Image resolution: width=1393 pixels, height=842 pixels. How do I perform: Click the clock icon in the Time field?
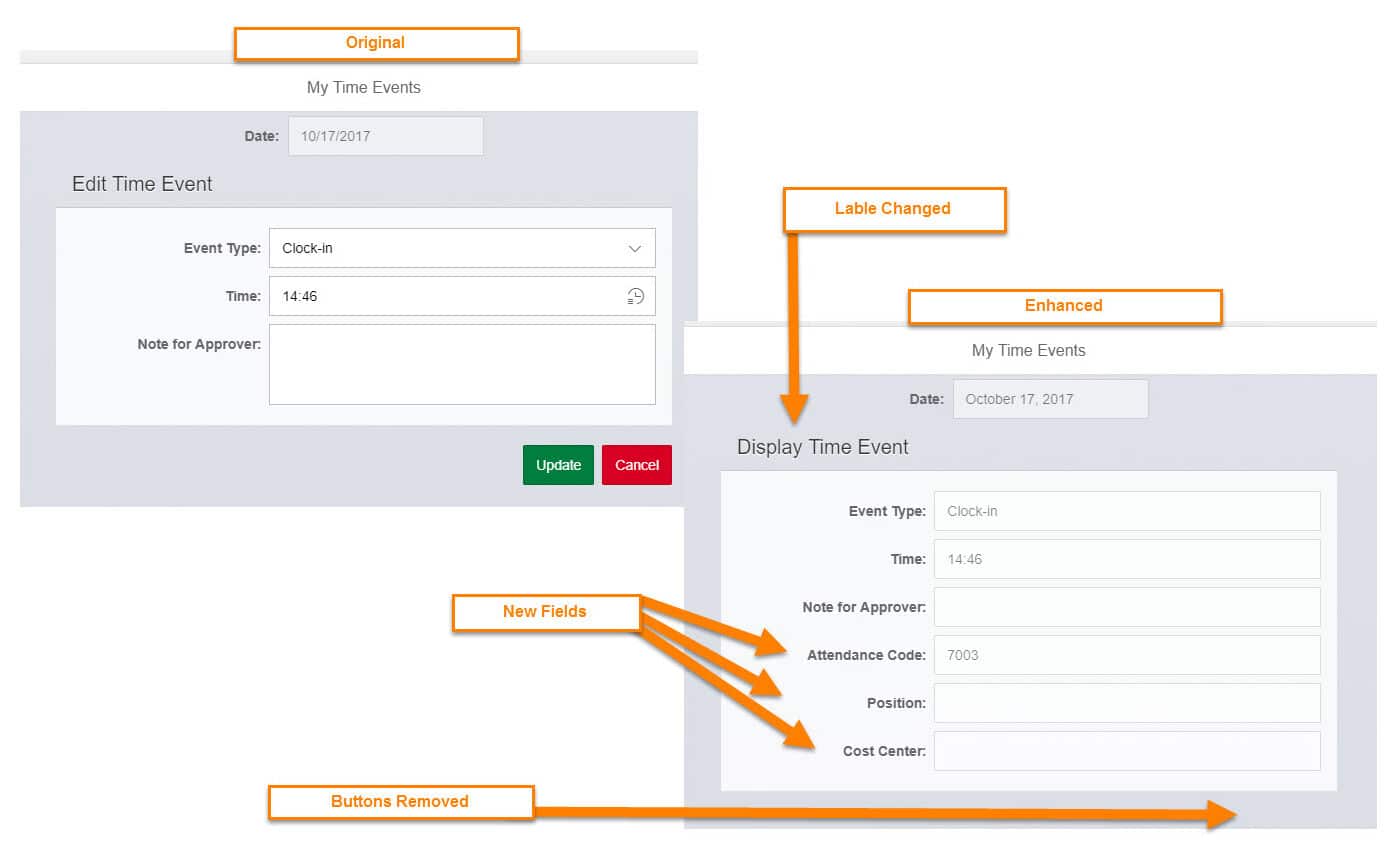[x=635, y=296]
